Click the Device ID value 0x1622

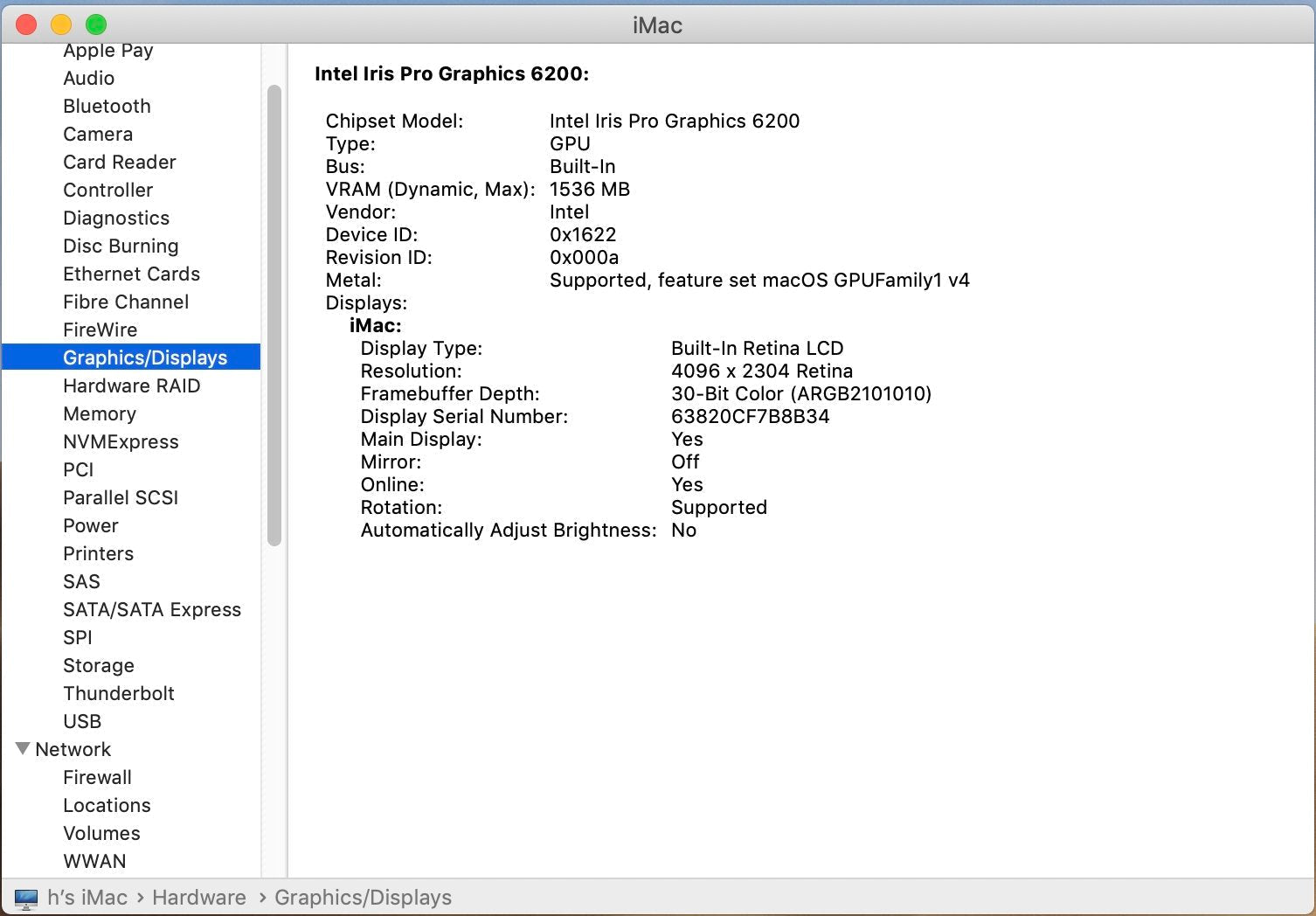point(583,234)
